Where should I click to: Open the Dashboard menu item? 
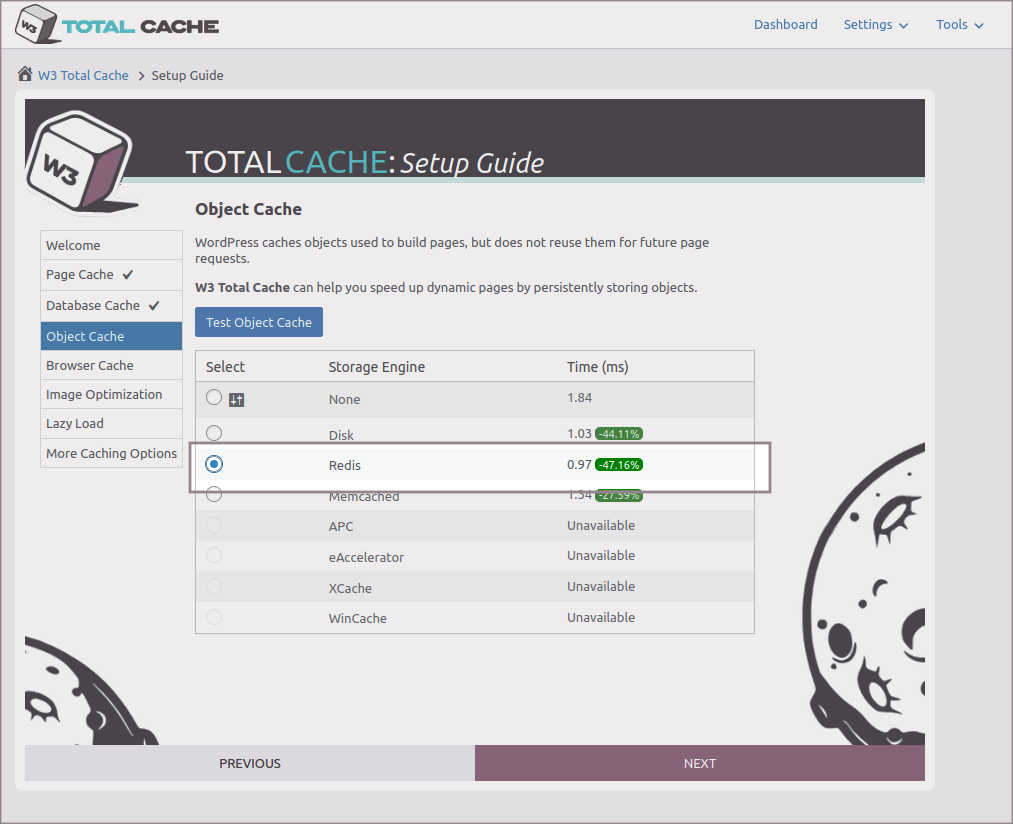[785, 25]
